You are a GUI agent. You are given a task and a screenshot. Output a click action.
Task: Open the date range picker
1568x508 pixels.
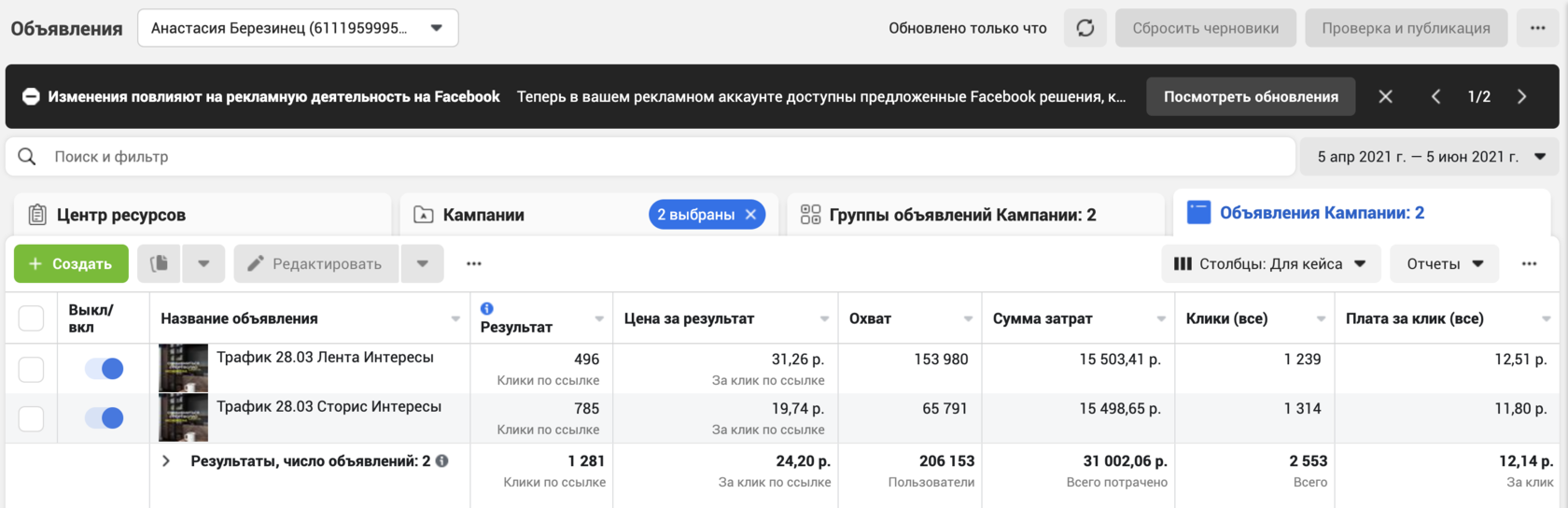coord(1430,157)
